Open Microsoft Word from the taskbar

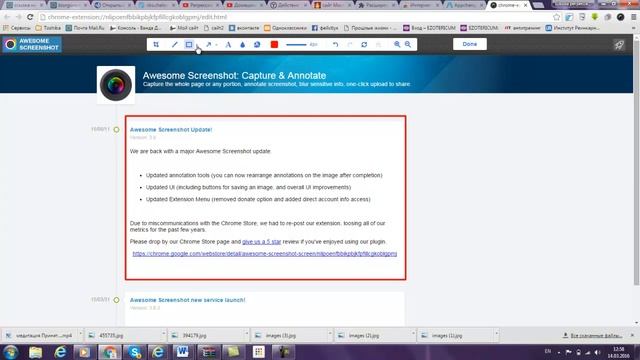[182, 352]
